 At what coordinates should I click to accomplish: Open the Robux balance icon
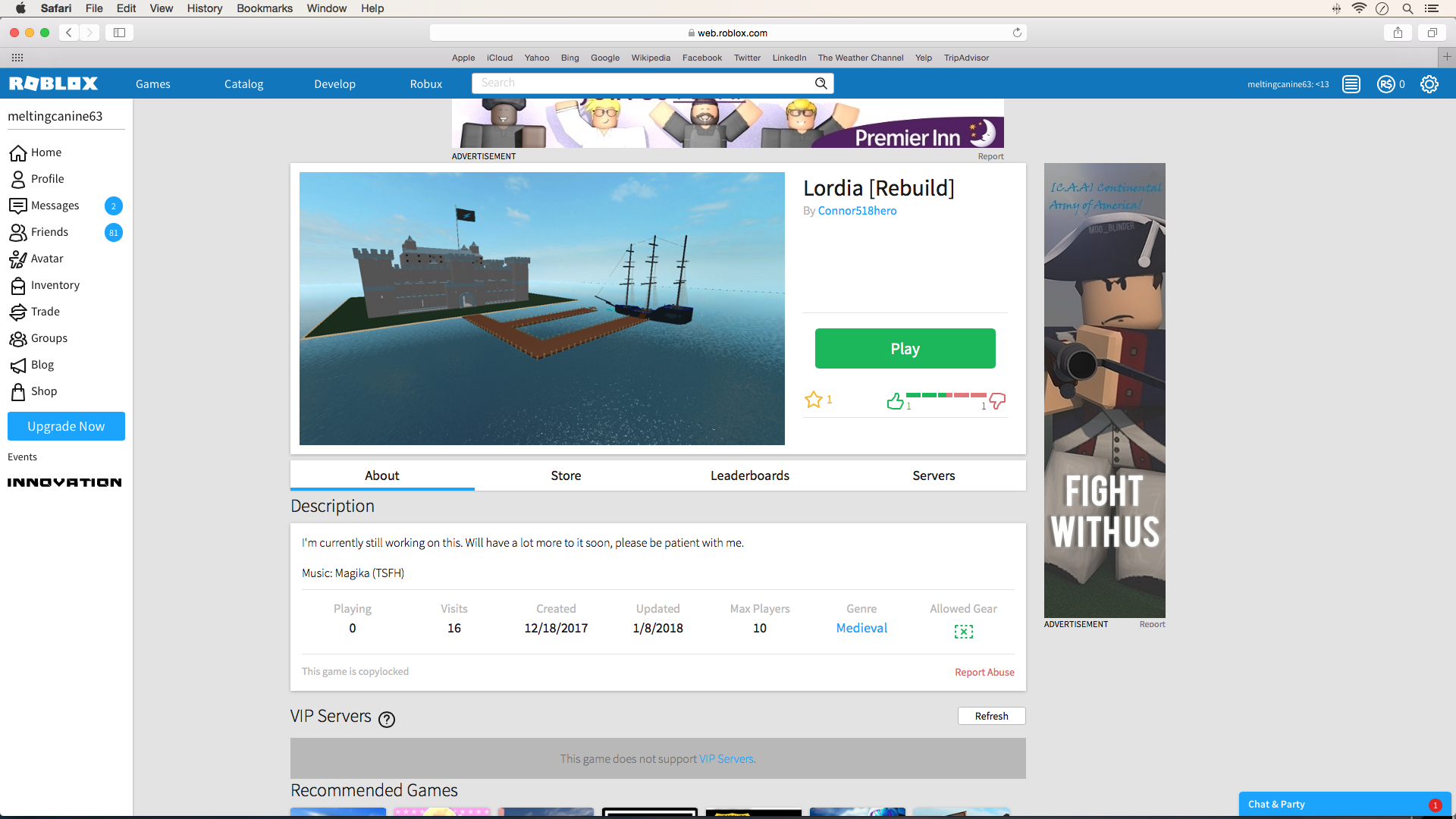click(1385, 84)
